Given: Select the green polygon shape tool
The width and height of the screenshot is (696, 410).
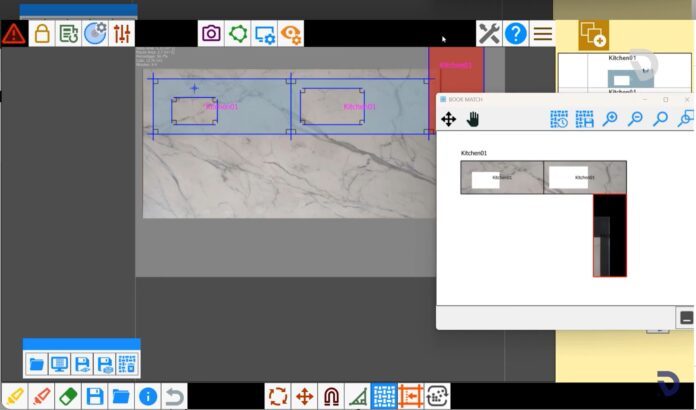Looking at the screenshot, I should click(x=238, y=34).
